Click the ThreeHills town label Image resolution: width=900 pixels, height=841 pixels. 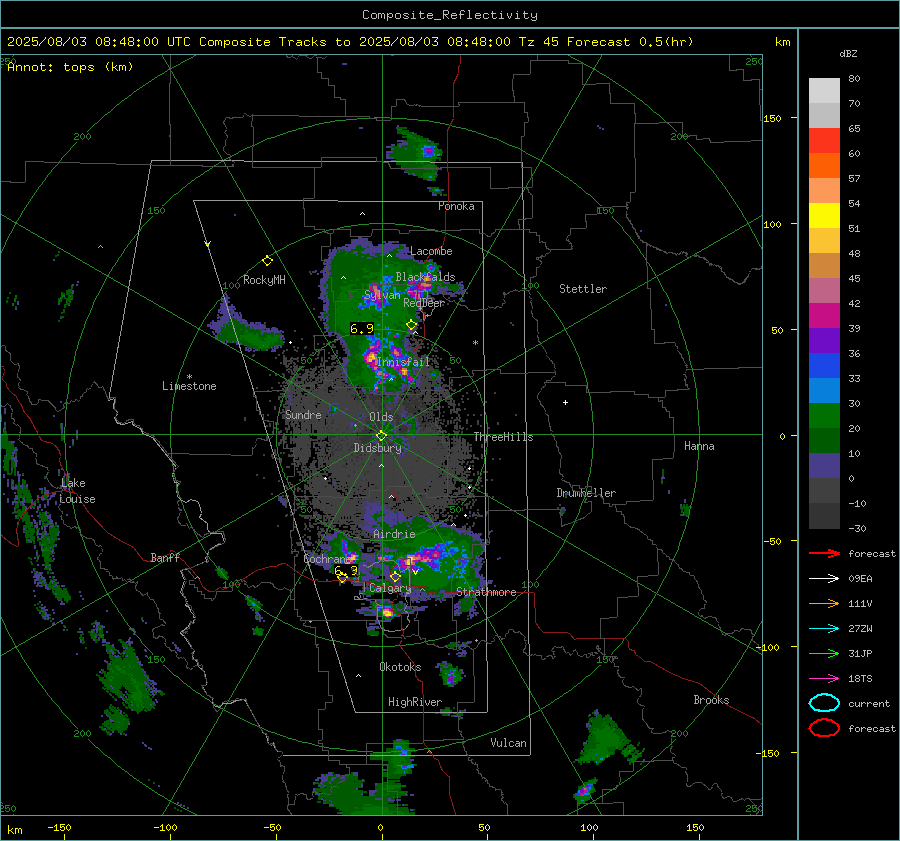(x=503, y=437)
